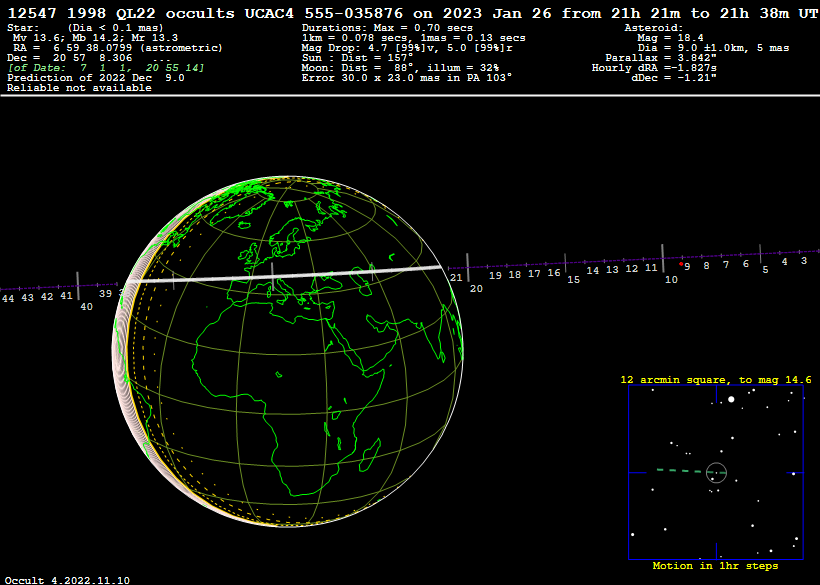
Task: Select the asteroid 'Mag = 18.4' value
Action: click(670, 38)
